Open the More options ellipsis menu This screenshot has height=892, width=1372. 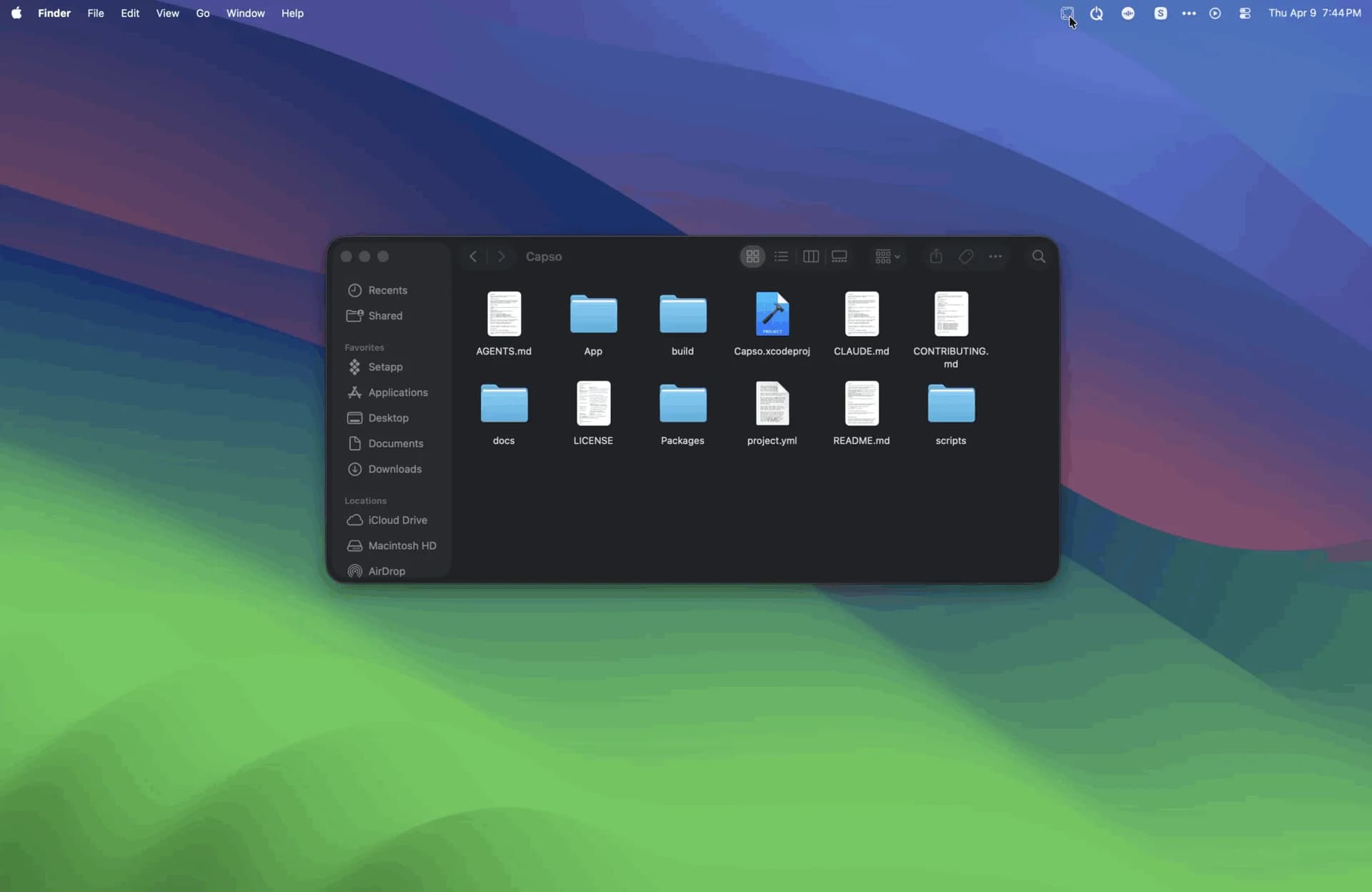996,256
